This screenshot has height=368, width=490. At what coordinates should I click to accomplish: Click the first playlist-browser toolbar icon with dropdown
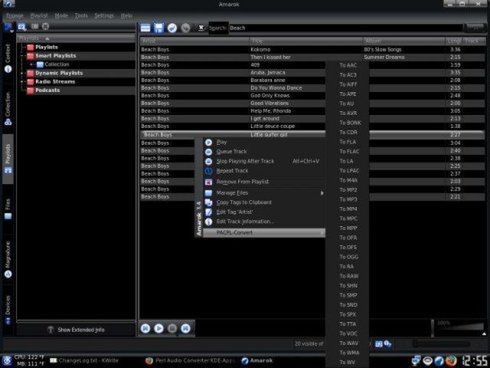8,27
